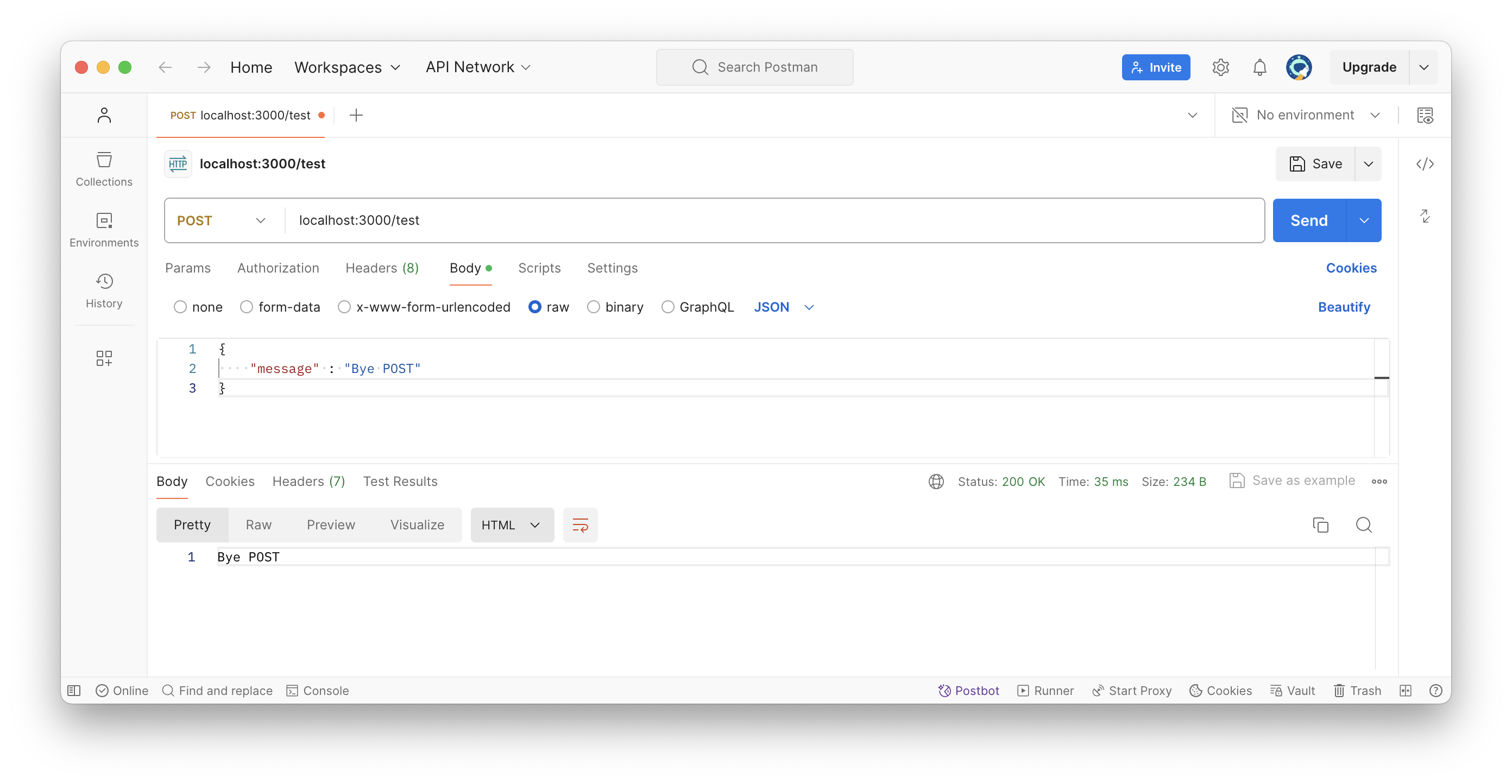Viewport: 1512px width, 784px height.
Task: Switch to the Test Results tab
Action: (x=400, y=481)
